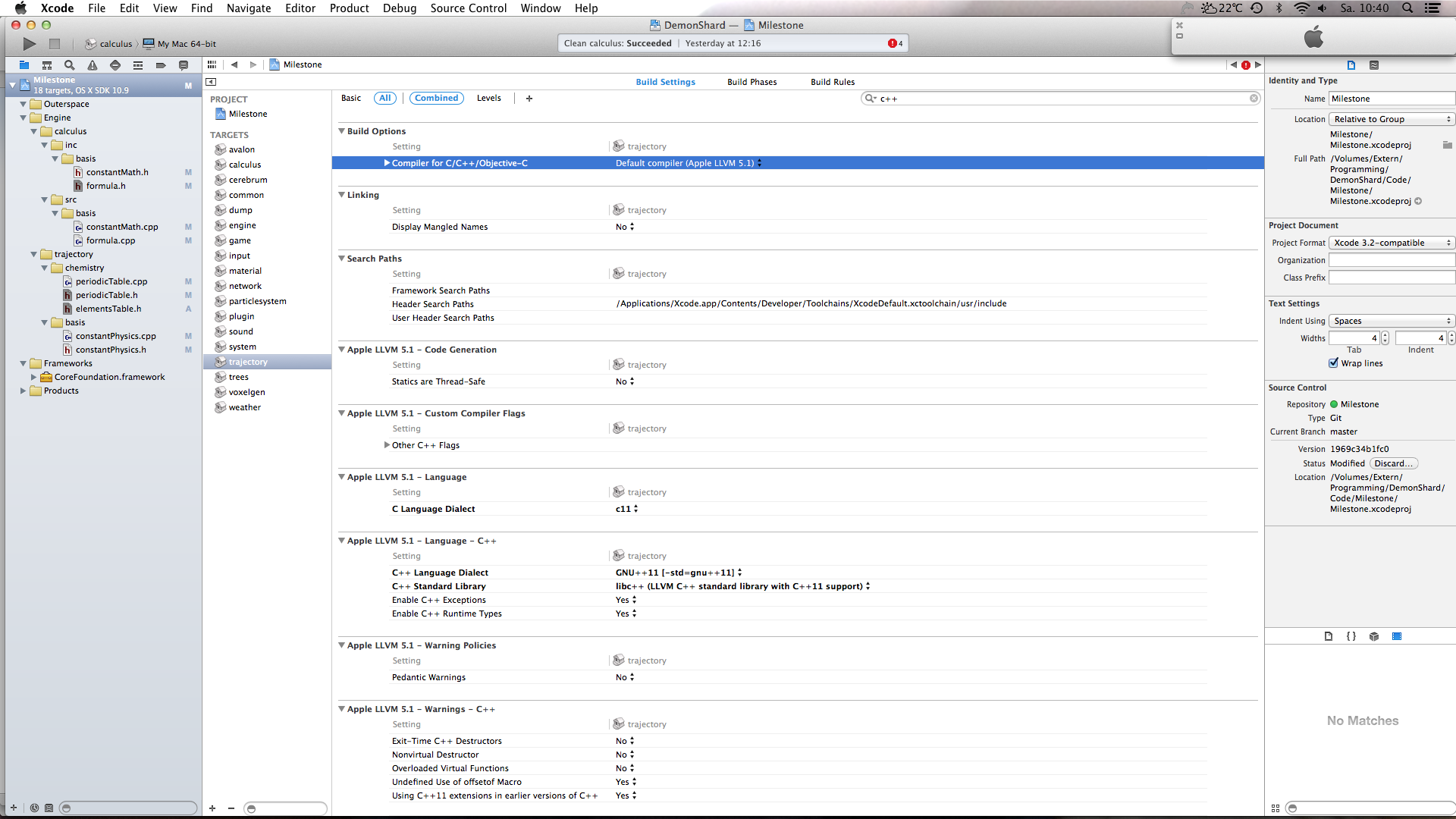Click the Discard... button

[1394, 463]
